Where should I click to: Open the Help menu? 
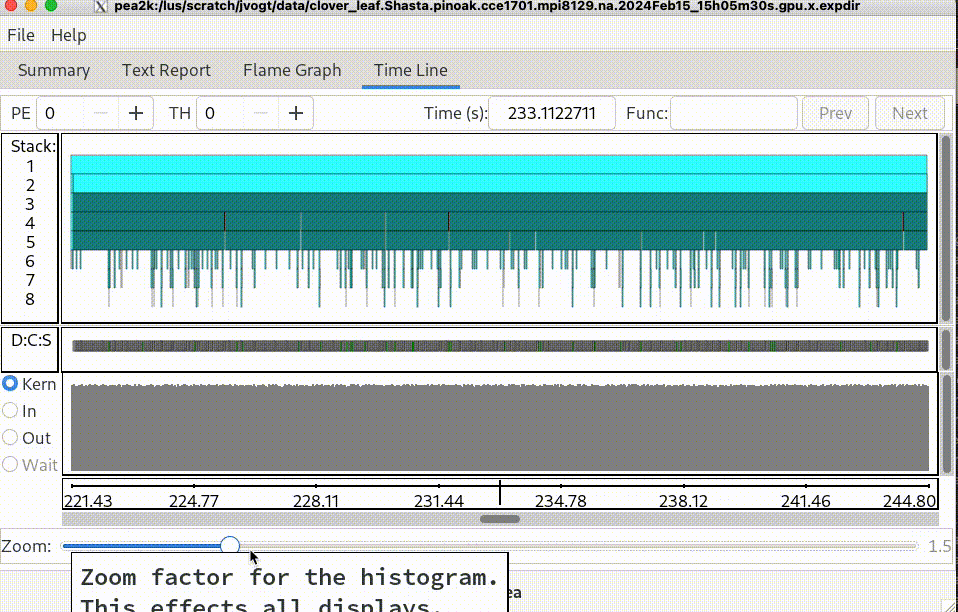click(69, 35)
